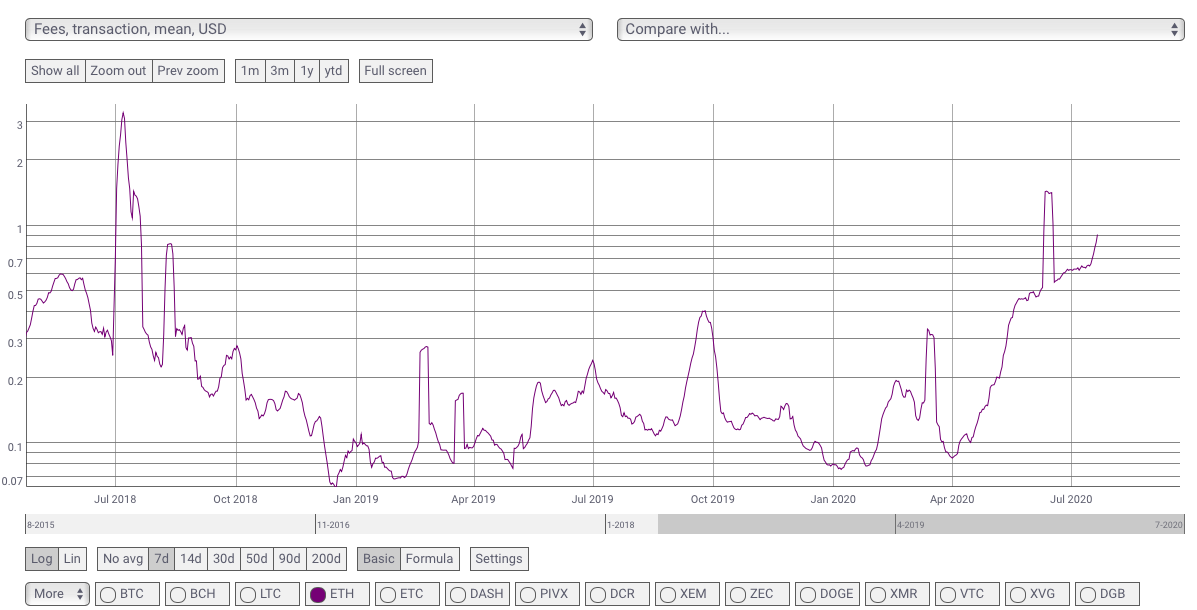Enable the PIVX series
The width and height of the screenshot is (1197, 610).
[x=547, y=594]
